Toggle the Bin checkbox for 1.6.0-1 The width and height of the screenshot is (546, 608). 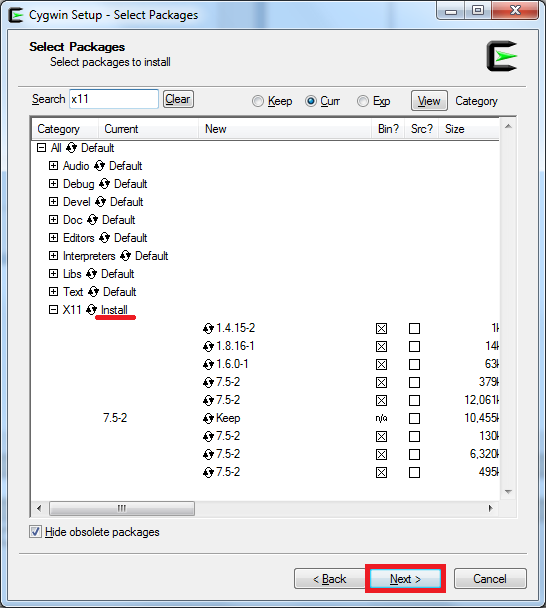[381, 364]
